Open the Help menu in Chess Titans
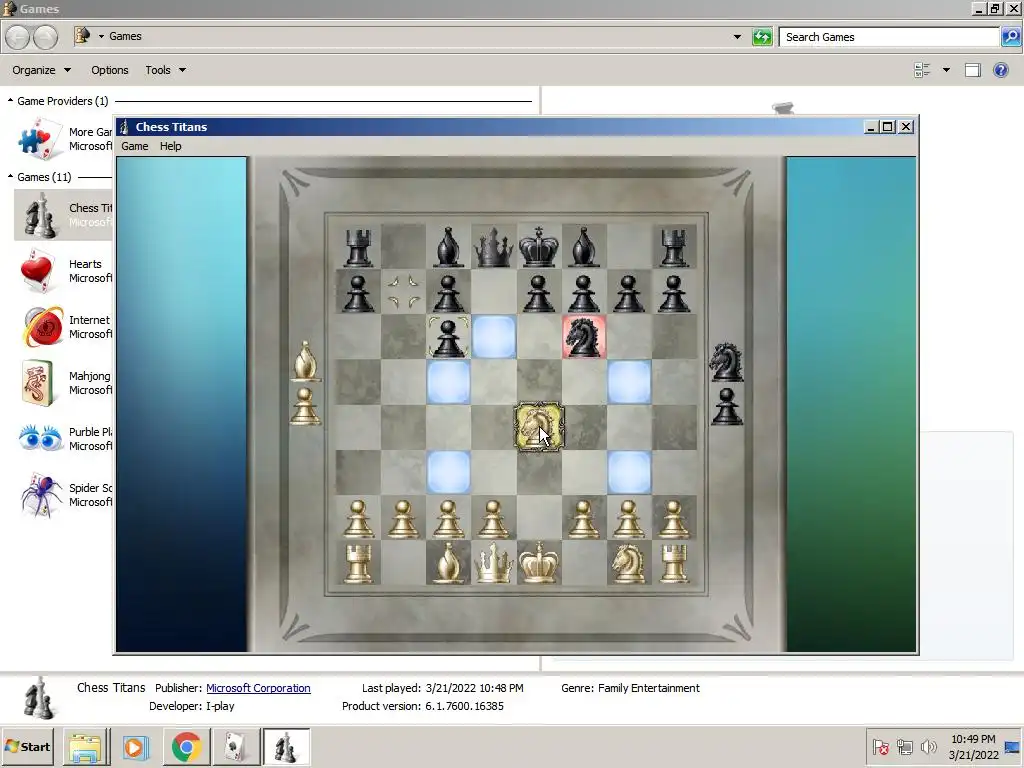The image size is (1024, 768). (170, 146)
